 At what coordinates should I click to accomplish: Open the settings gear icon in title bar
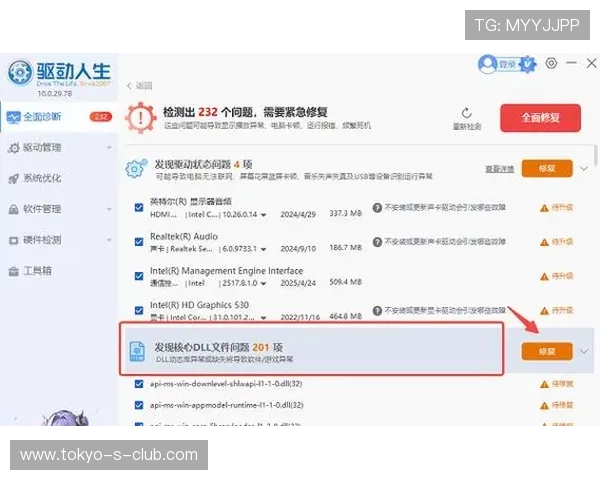[551, 63]
